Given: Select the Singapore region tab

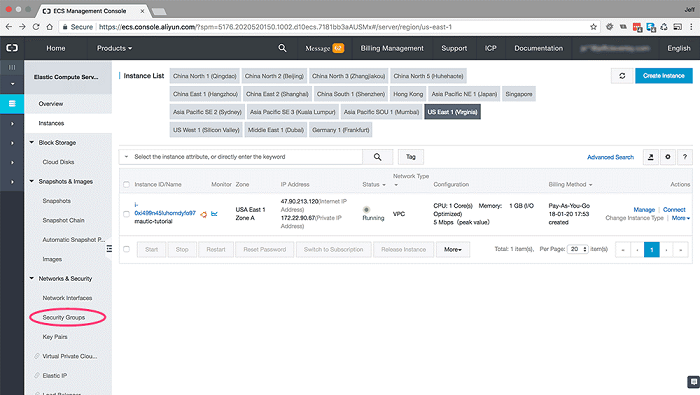Looking at the screenshot, I should coord(519,94).
